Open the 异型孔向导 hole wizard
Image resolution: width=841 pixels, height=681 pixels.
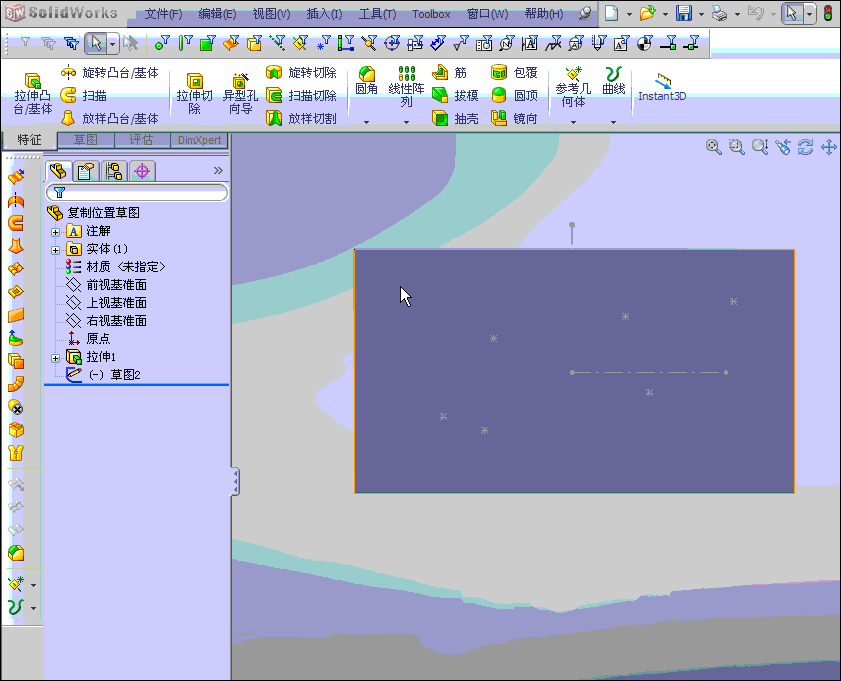240,94
